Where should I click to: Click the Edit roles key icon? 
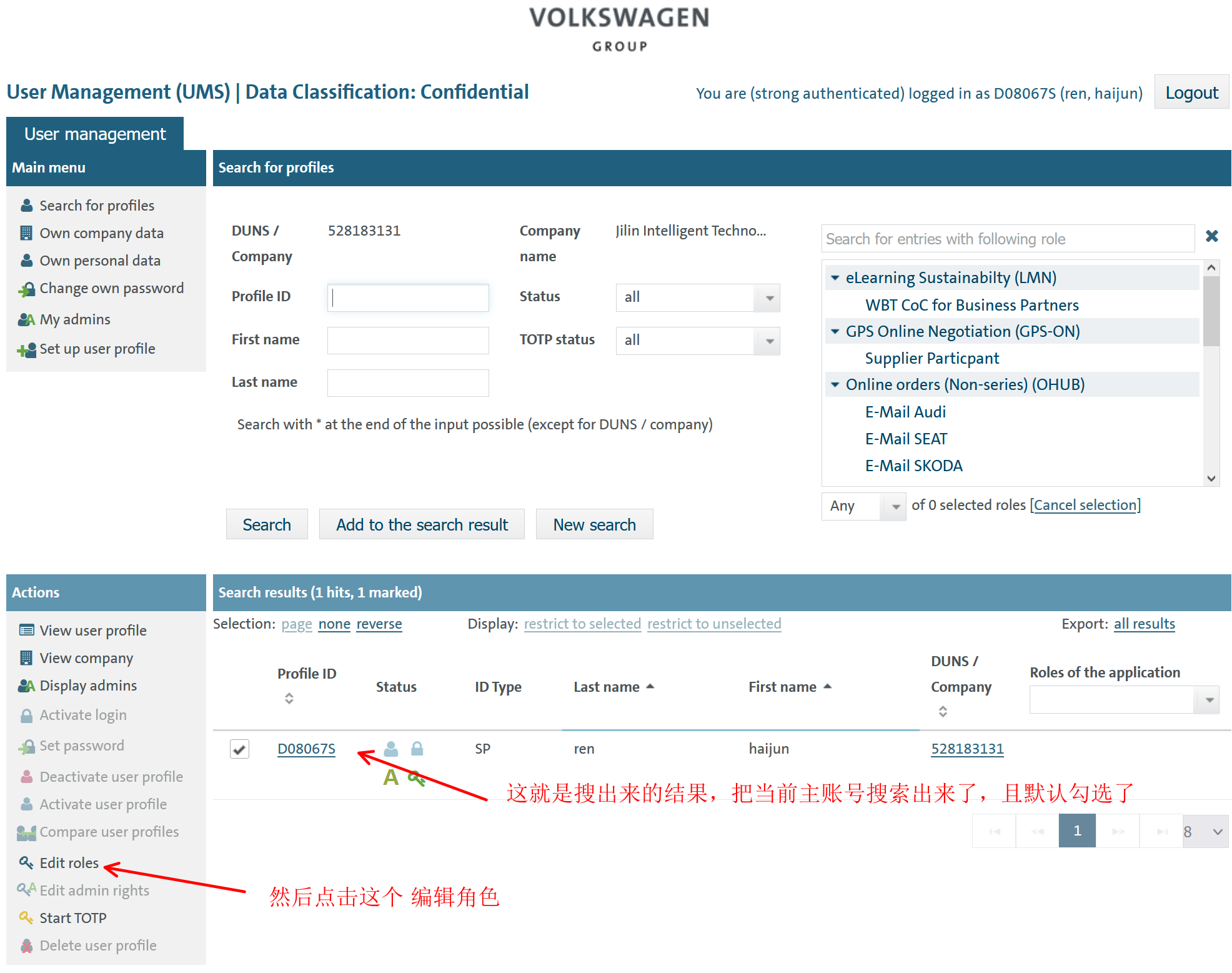26,862
